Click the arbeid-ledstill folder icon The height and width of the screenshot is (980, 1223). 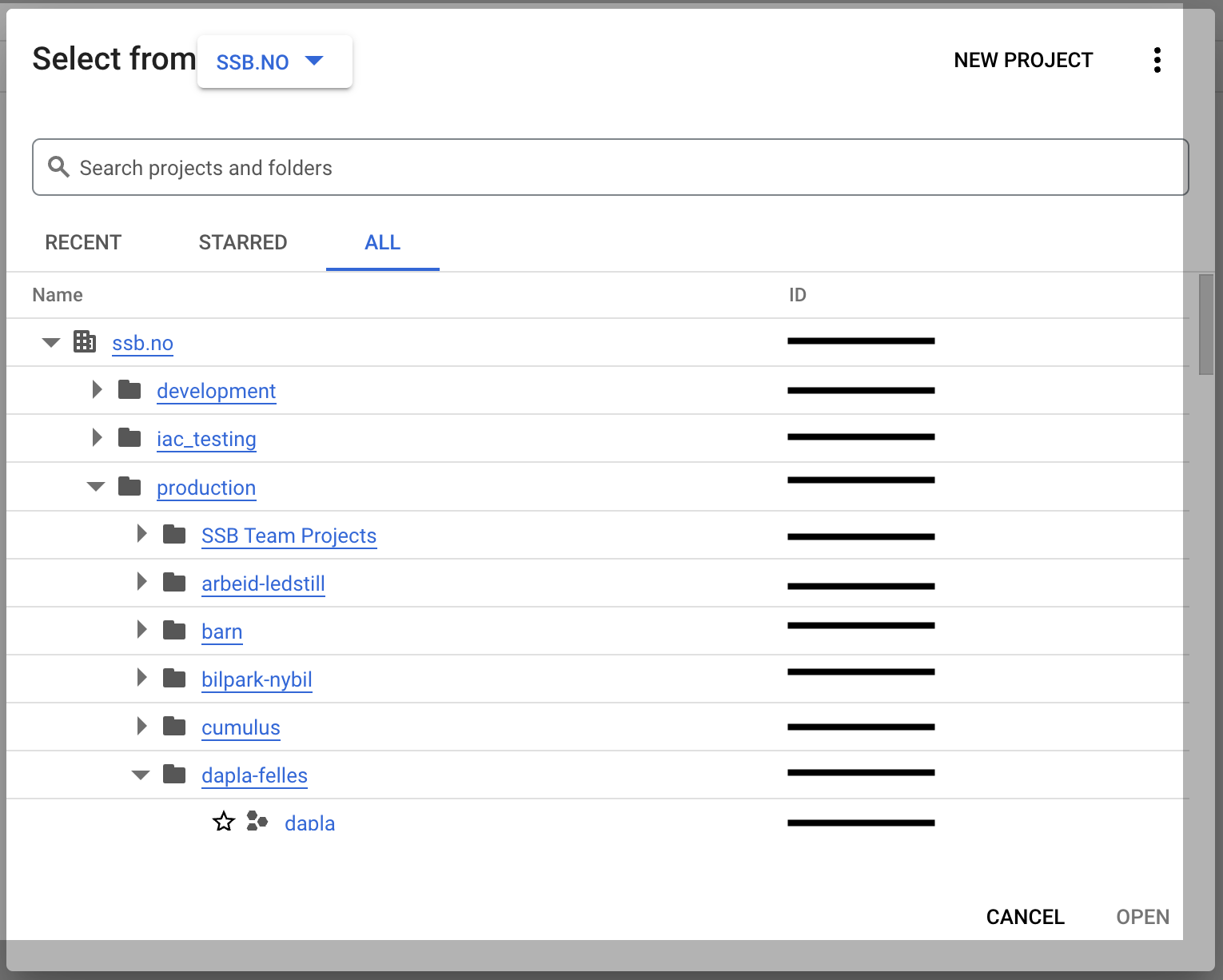(x=174, y=582)
